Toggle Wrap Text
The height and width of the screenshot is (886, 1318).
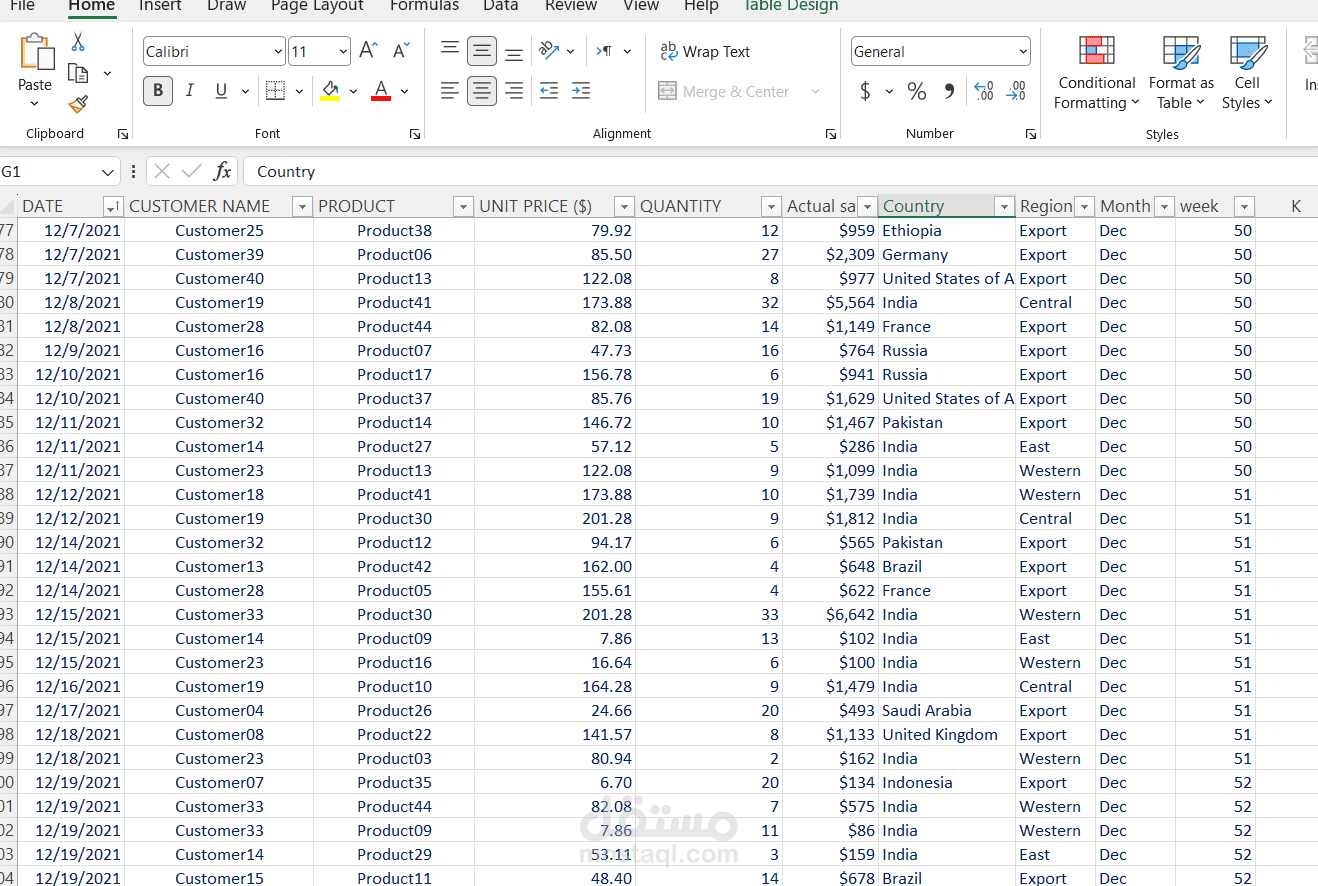point(705,51)
